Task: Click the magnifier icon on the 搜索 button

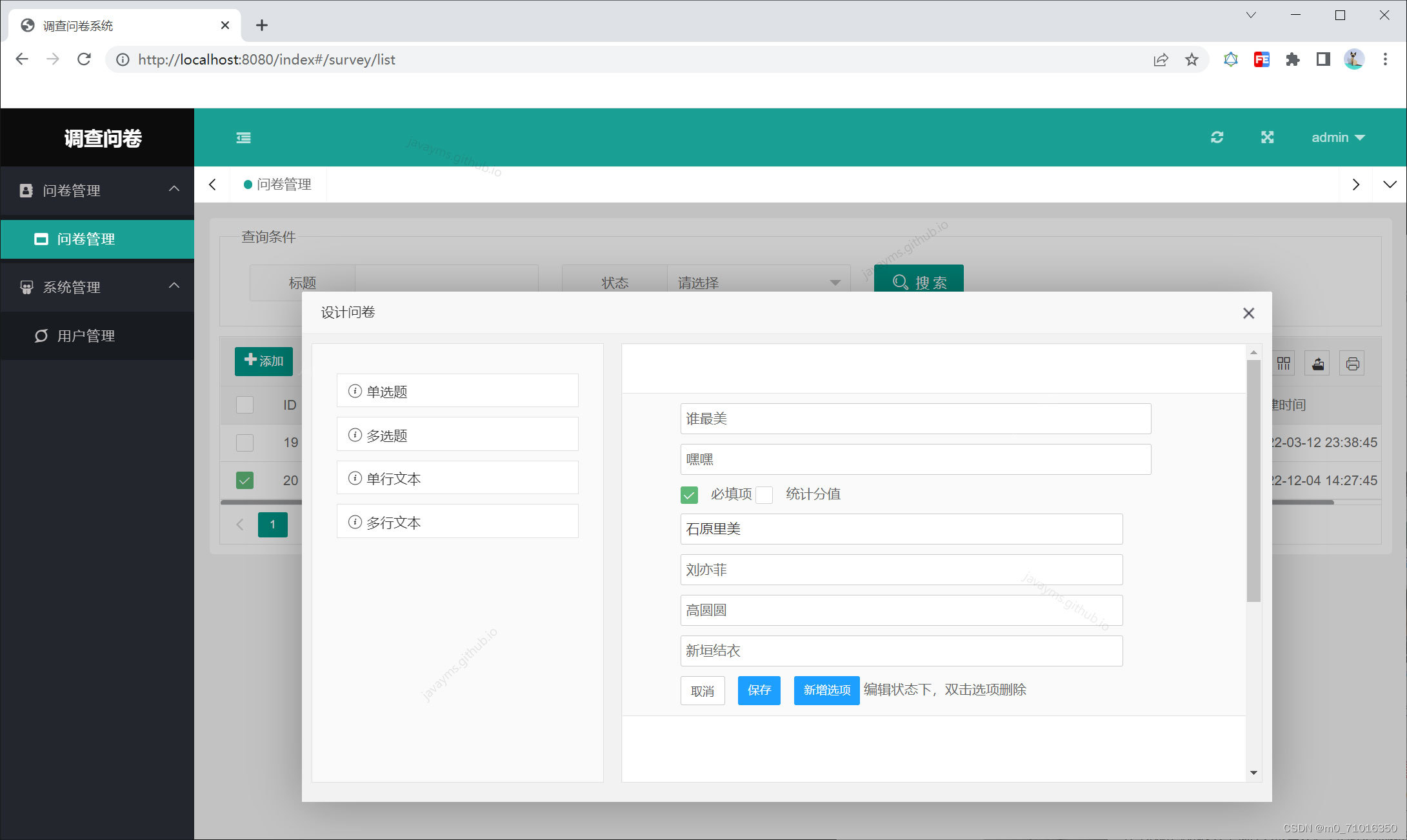Action: (x=900, y=281)
